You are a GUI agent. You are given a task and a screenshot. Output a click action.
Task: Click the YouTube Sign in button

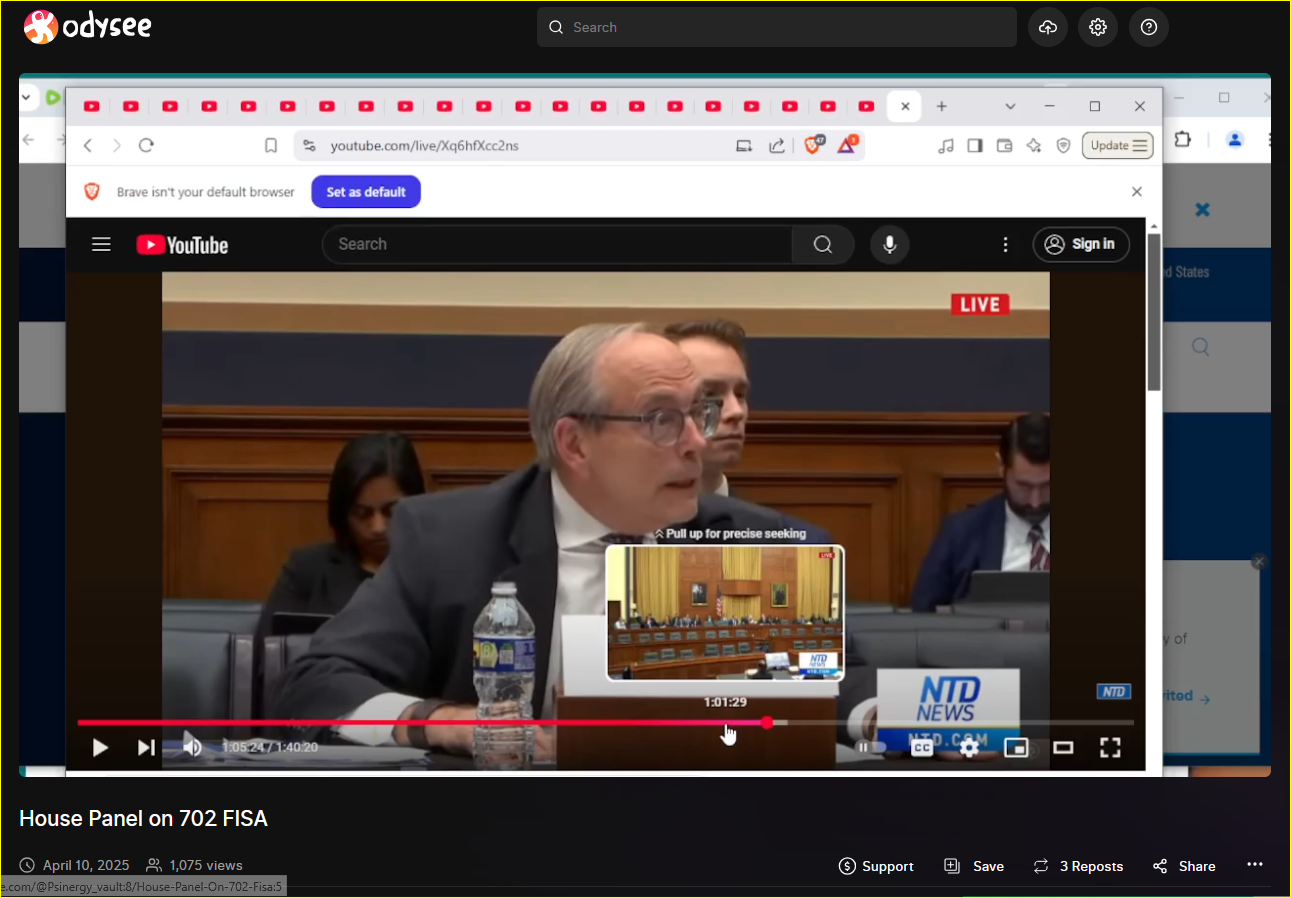click(x=1081, y=244)
